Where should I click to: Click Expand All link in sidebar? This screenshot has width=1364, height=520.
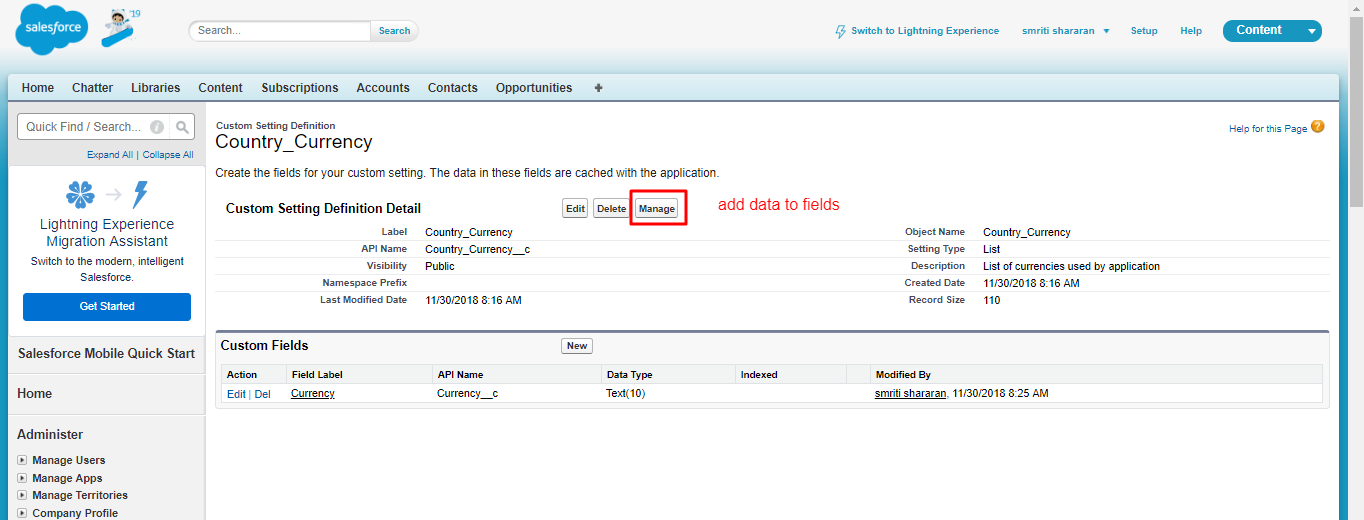pos(110,155)
